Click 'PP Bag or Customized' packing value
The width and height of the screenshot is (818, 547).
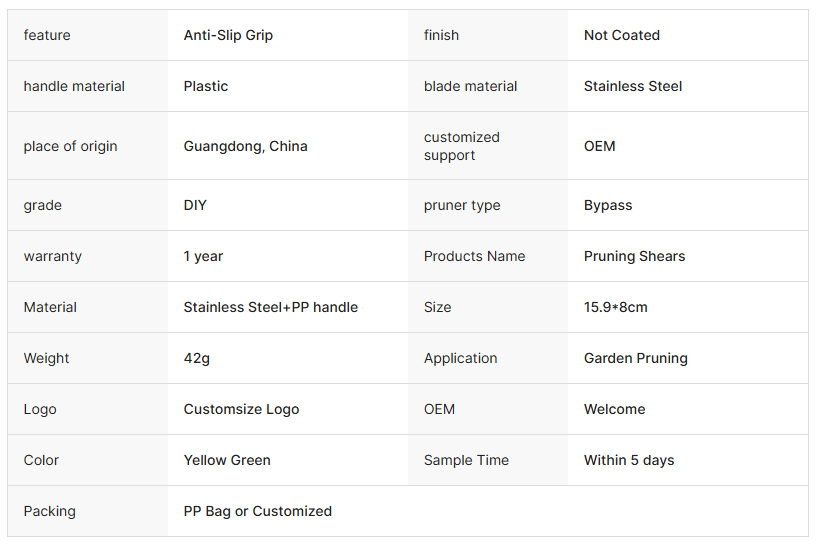pyautogui.click(x=257, y=511)
